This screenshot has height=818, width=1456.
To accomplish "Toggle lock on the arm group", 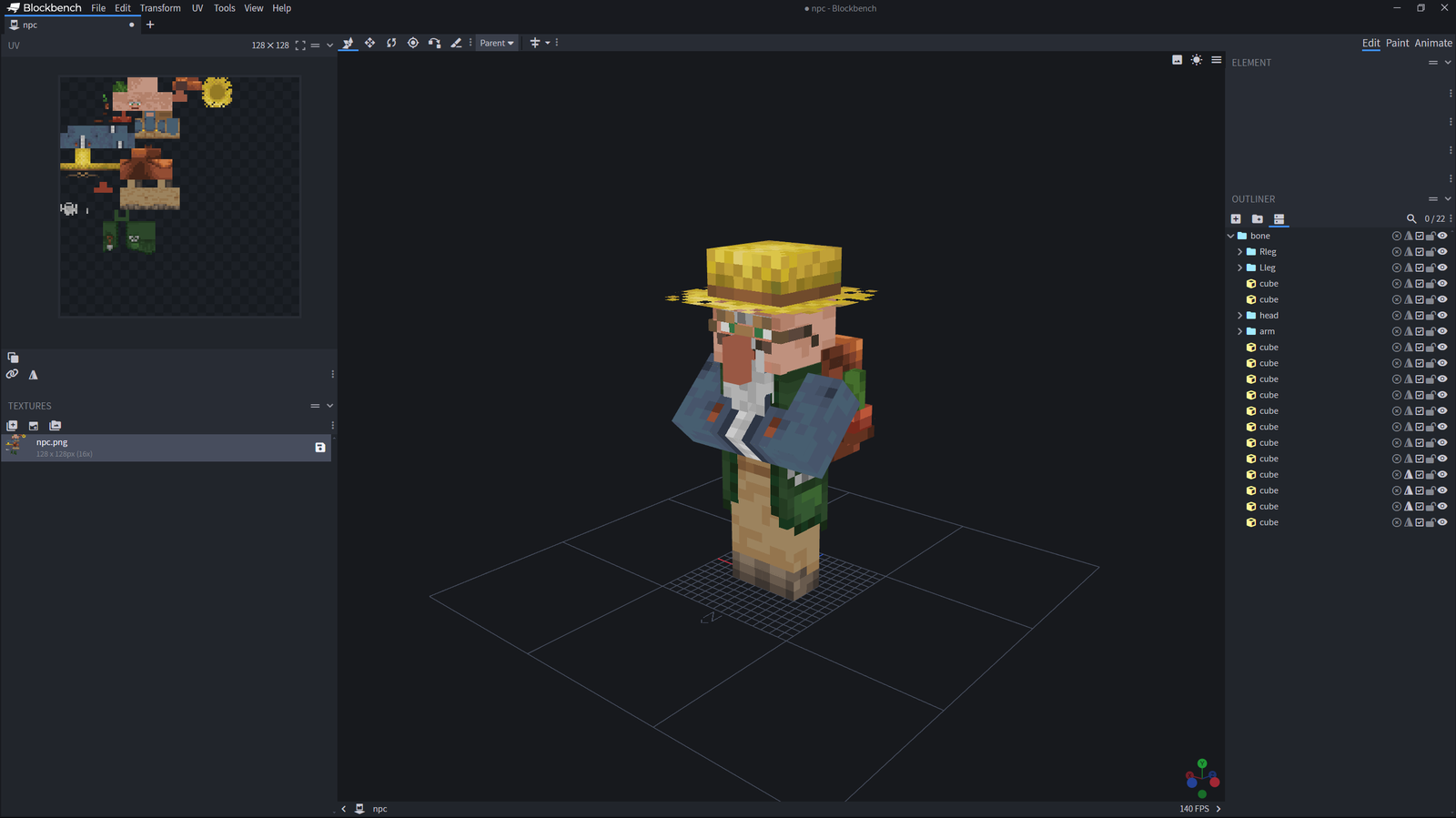I will tap(1431, 331).
